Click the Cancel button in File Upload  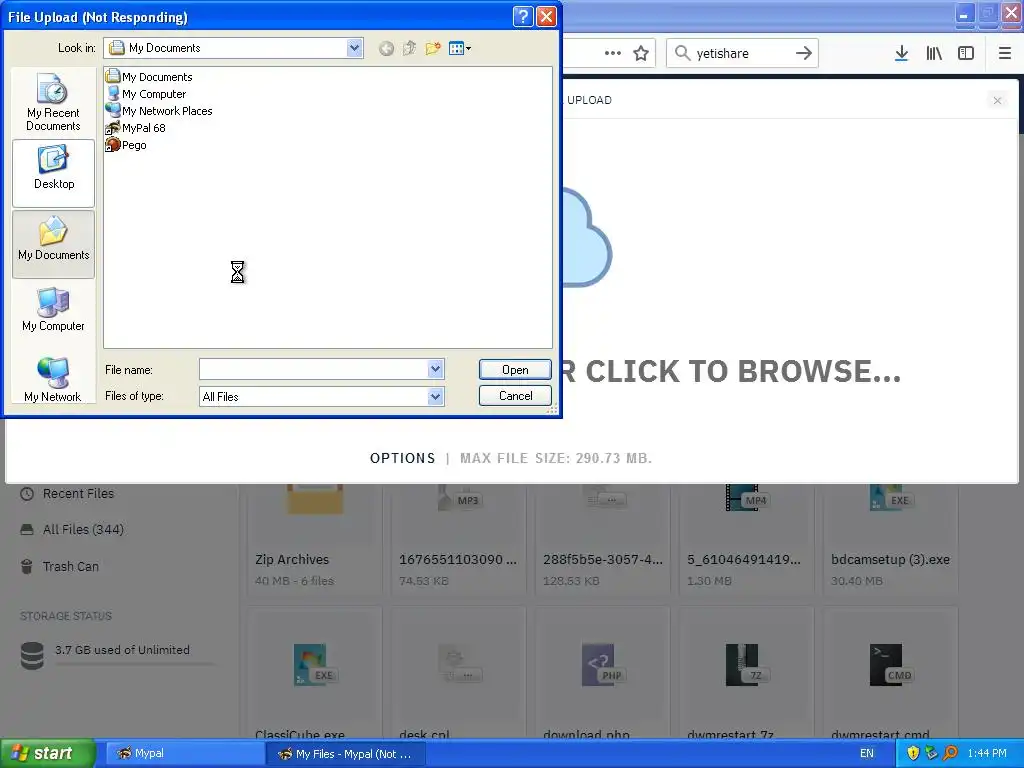coord(515,396)
